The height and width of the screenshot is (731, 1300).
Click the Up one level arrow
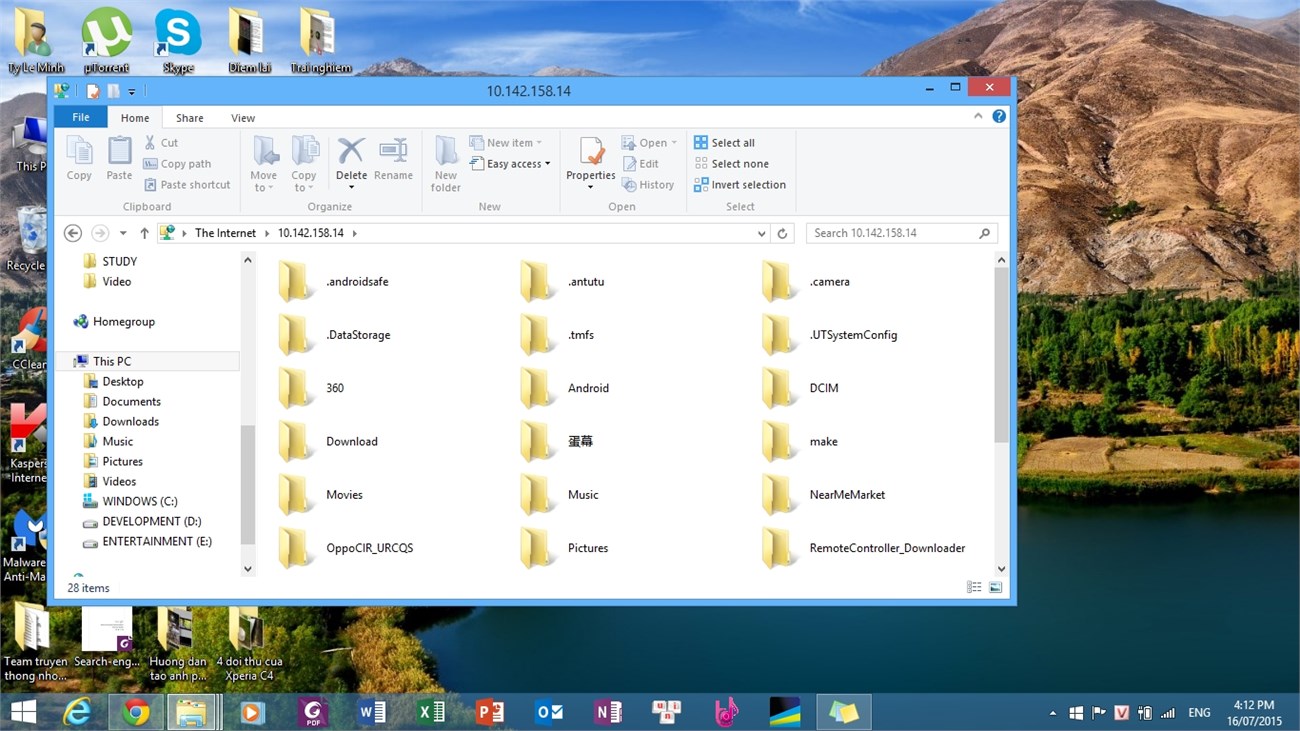(x=144, y=233)
